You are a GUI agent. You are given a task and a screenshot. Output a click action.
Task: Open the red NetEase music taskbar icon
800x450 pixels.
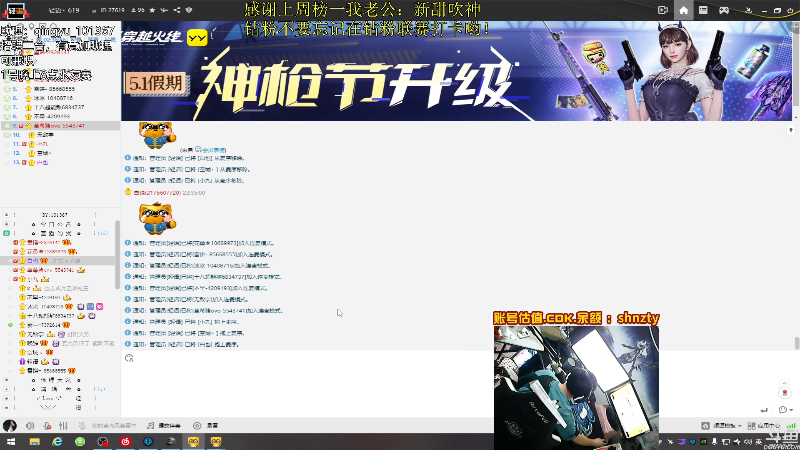tap(126, 441)
